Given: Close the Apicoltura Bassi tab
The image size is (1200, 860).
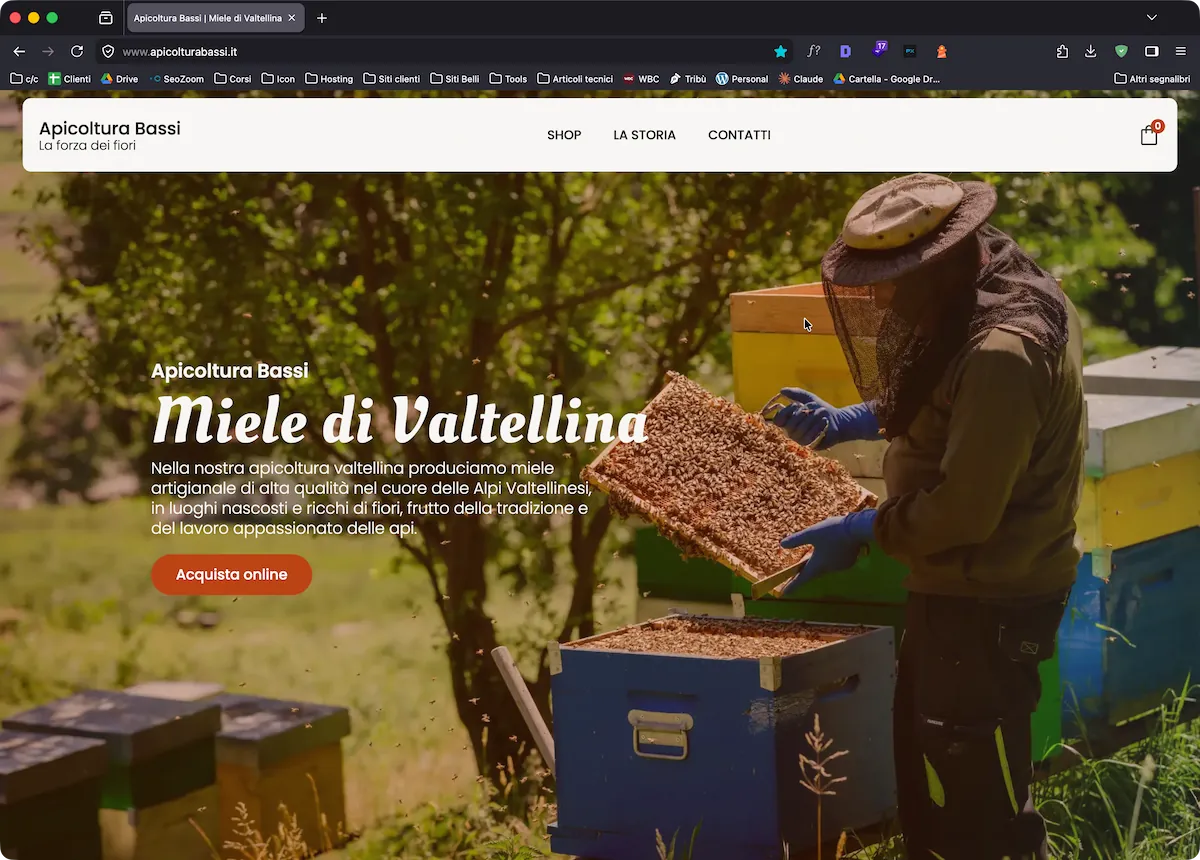Looking at the screenshot, I should point(291,18).
